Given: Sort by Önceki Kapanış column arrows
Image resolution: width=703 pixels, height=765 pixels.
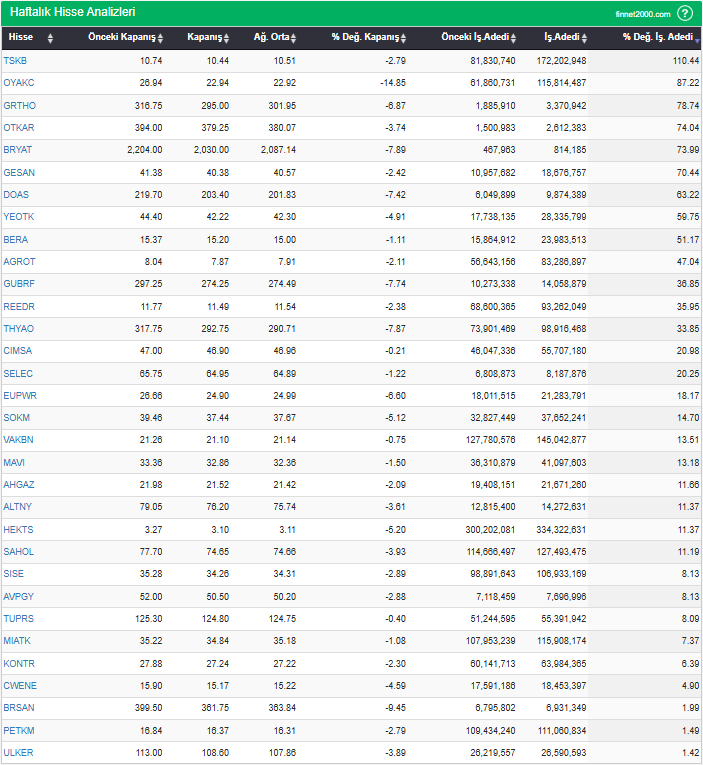Looking at the screenshot, I should click(161, 38).
